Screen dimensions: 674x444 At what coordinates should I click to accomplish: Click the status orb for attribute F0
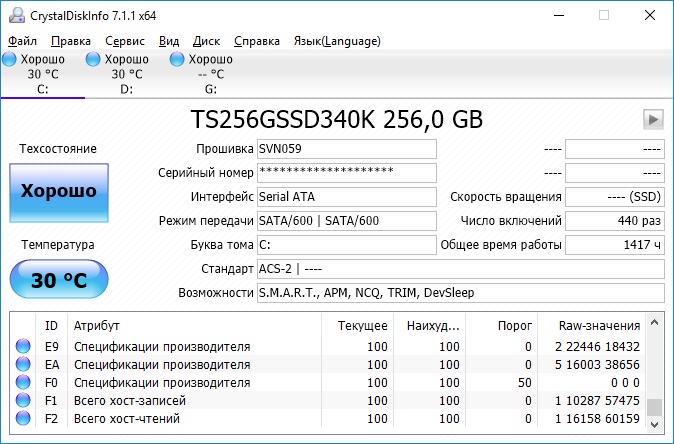tap(23, 383)
